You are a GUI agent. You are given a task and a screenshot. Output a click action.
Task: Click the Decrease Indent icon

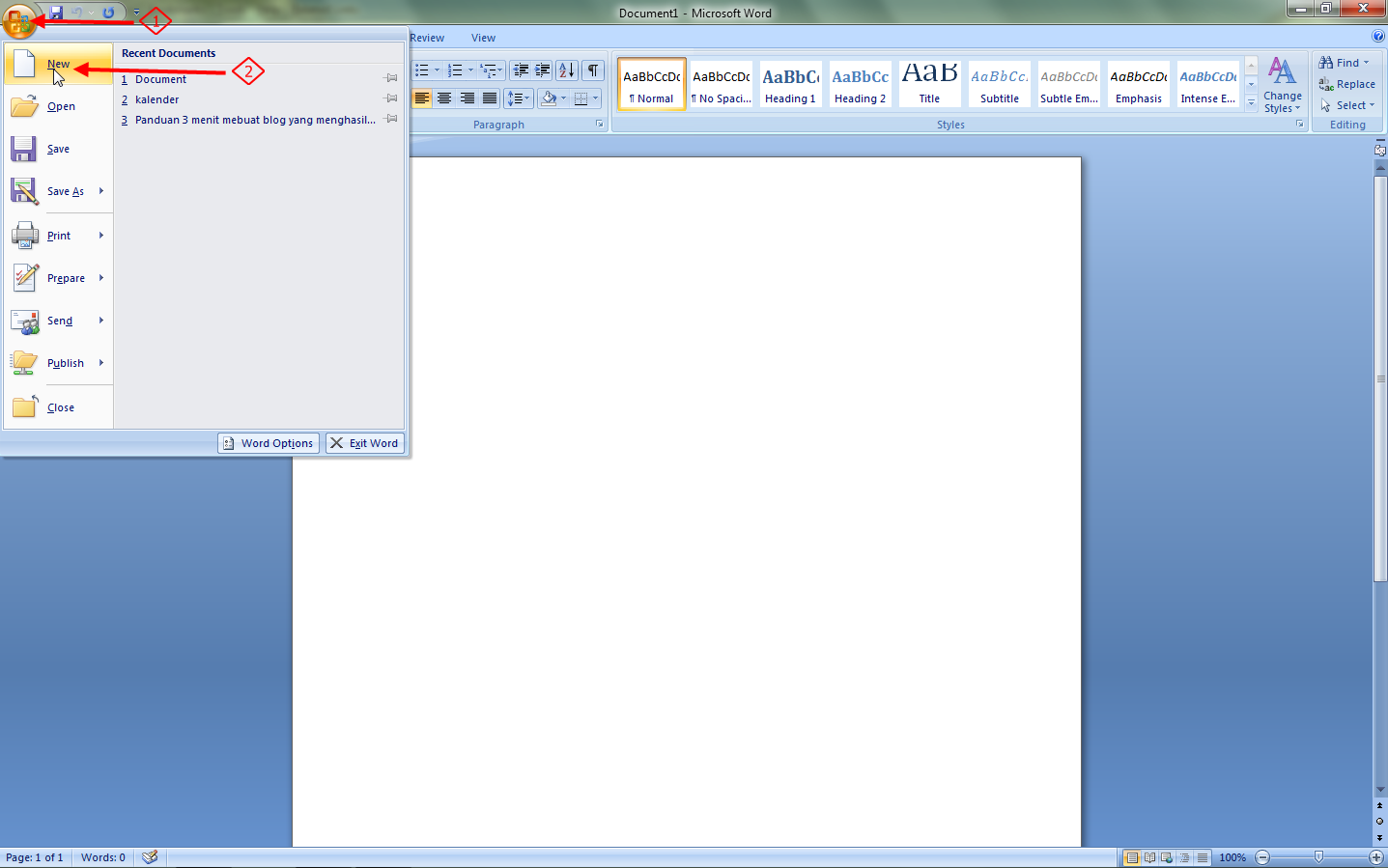[x=522, y=70]
